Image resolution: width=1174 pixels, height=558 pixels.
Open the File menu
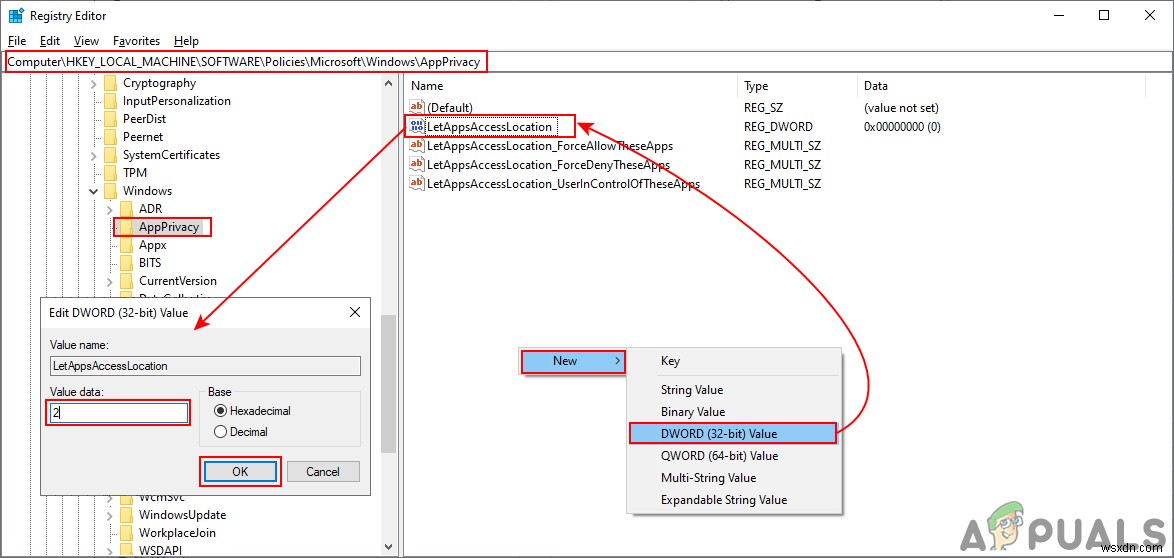click(x=16, y=41)
